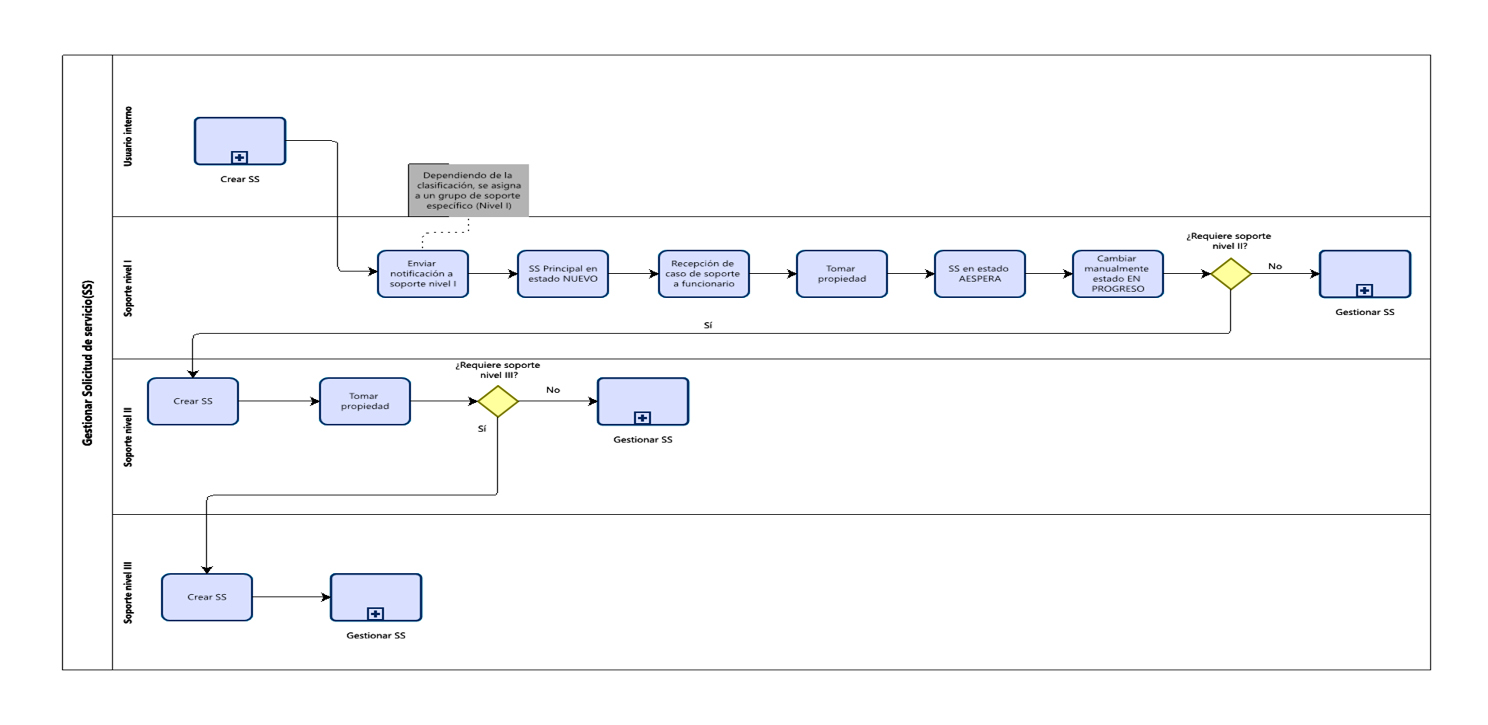Click the 'Recepción de caso de soporte a funcionario' task
Viewport: 1488px width, 725px height.
[x=703, y=273]
